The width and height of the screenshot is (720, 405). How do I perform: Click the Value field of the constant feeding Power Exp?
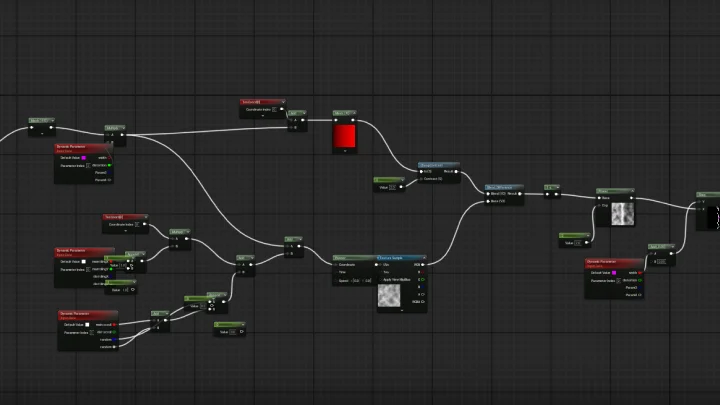[578, 243]
